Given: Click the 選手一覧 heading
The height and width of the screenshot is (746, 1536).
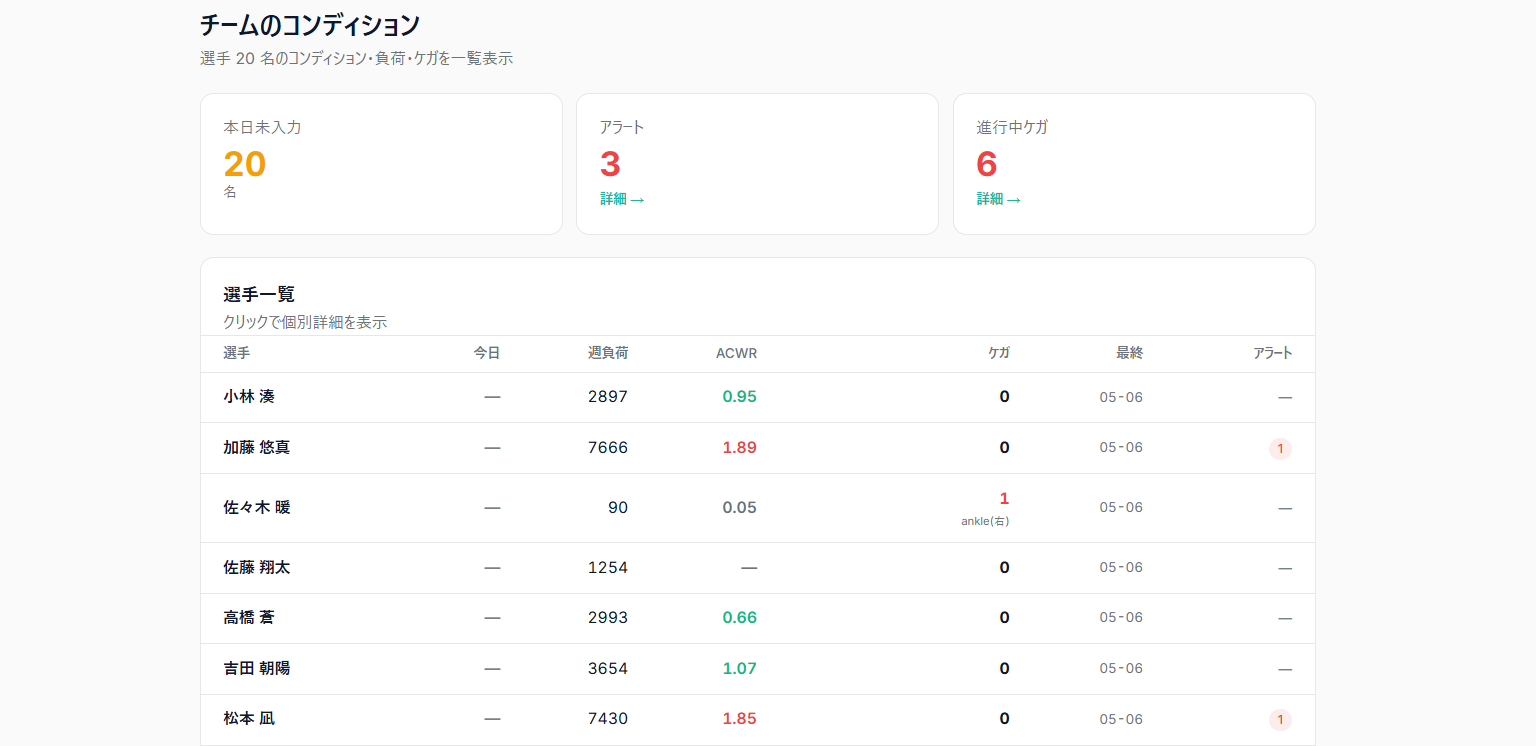Looking at the screenshot, I should coord(259,294).
